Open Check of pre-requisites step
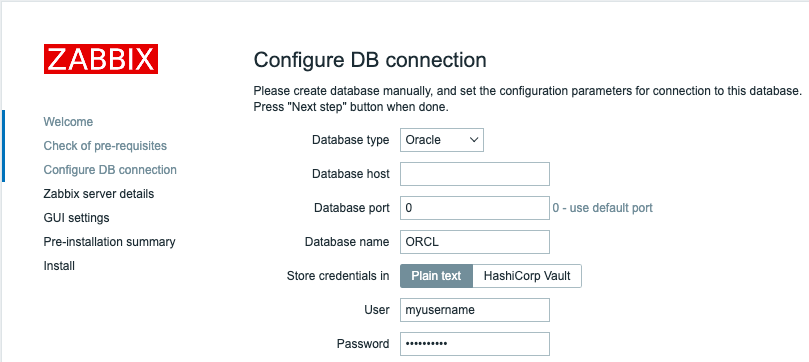 pos(105,146)
